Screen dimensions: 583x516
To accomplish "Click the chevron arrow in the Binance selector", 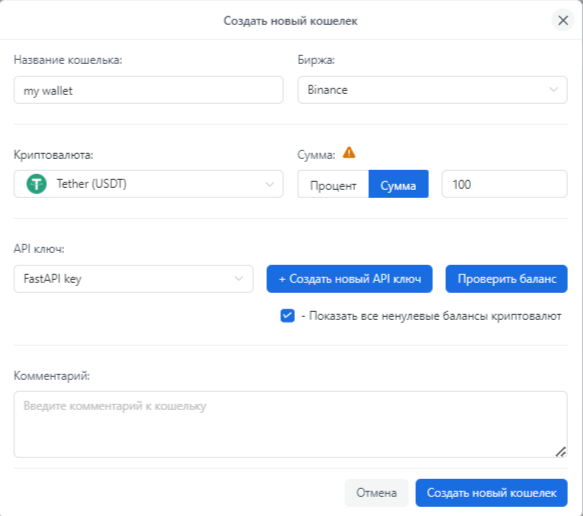I will click(x=554, y=90).
